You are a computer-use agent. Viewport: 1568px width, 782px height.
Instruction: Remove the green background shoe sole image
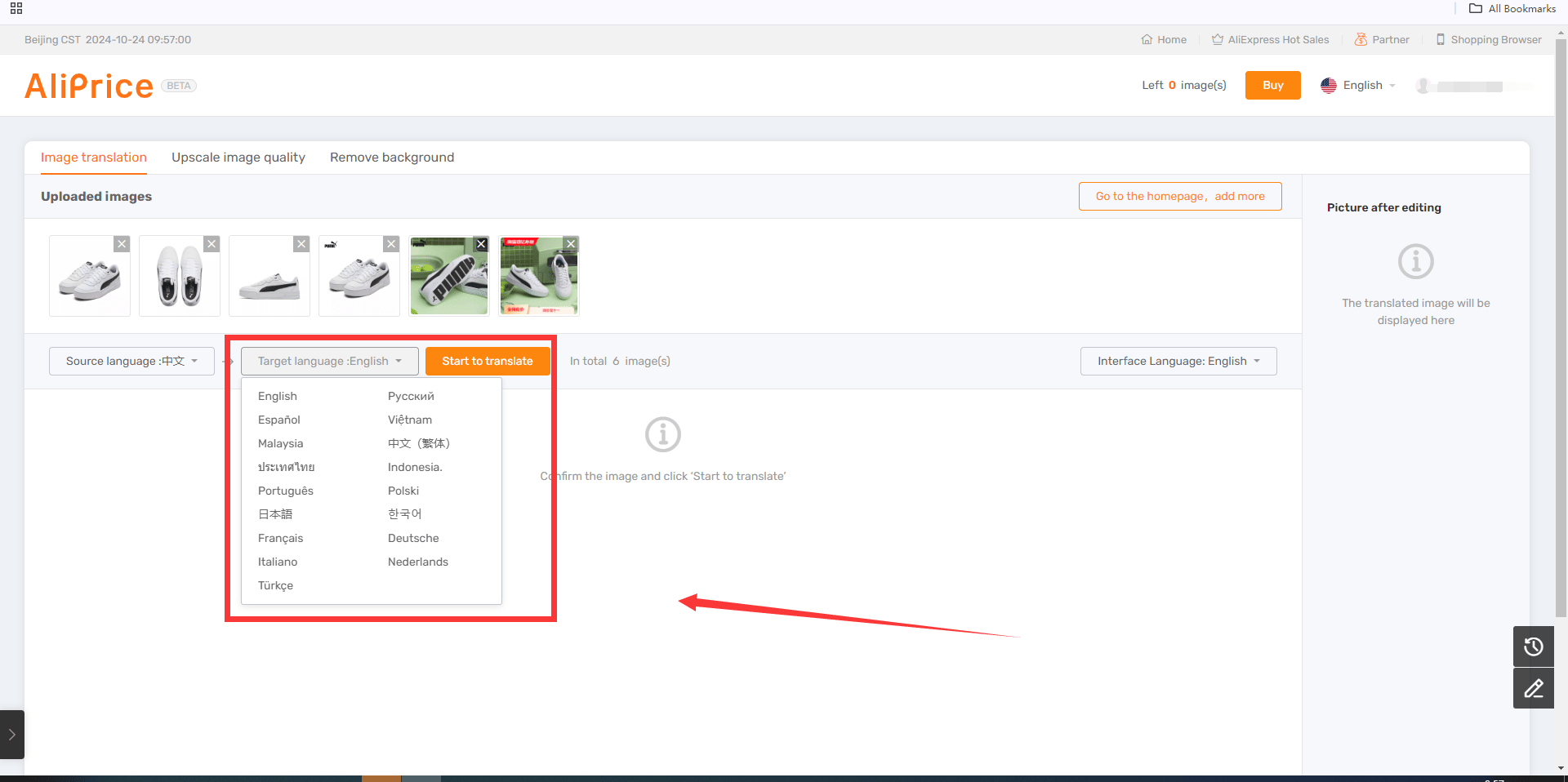(x=481, y=244)
